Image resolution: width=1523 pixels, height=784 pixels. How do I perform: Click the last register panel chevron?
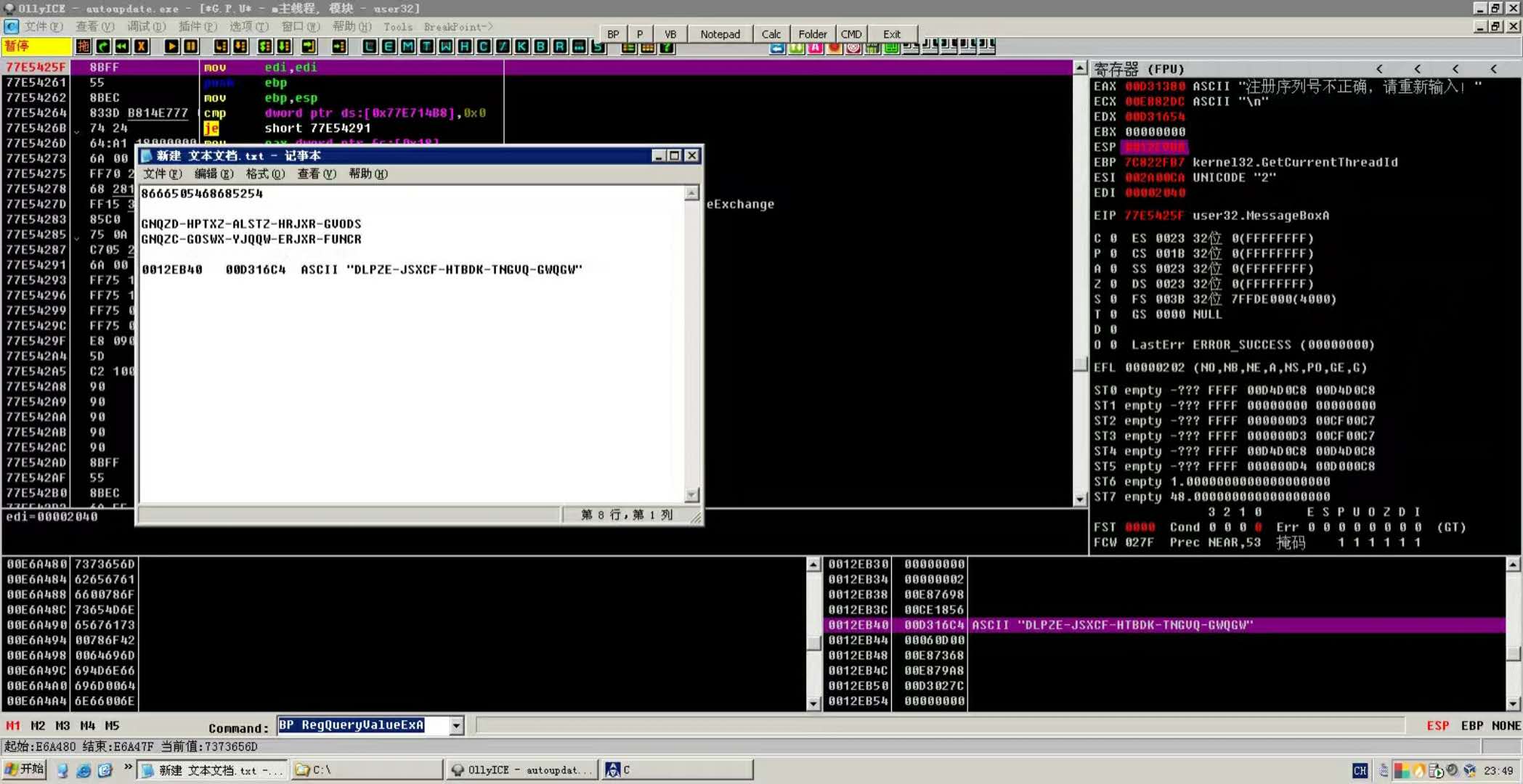pos(1493,69)
